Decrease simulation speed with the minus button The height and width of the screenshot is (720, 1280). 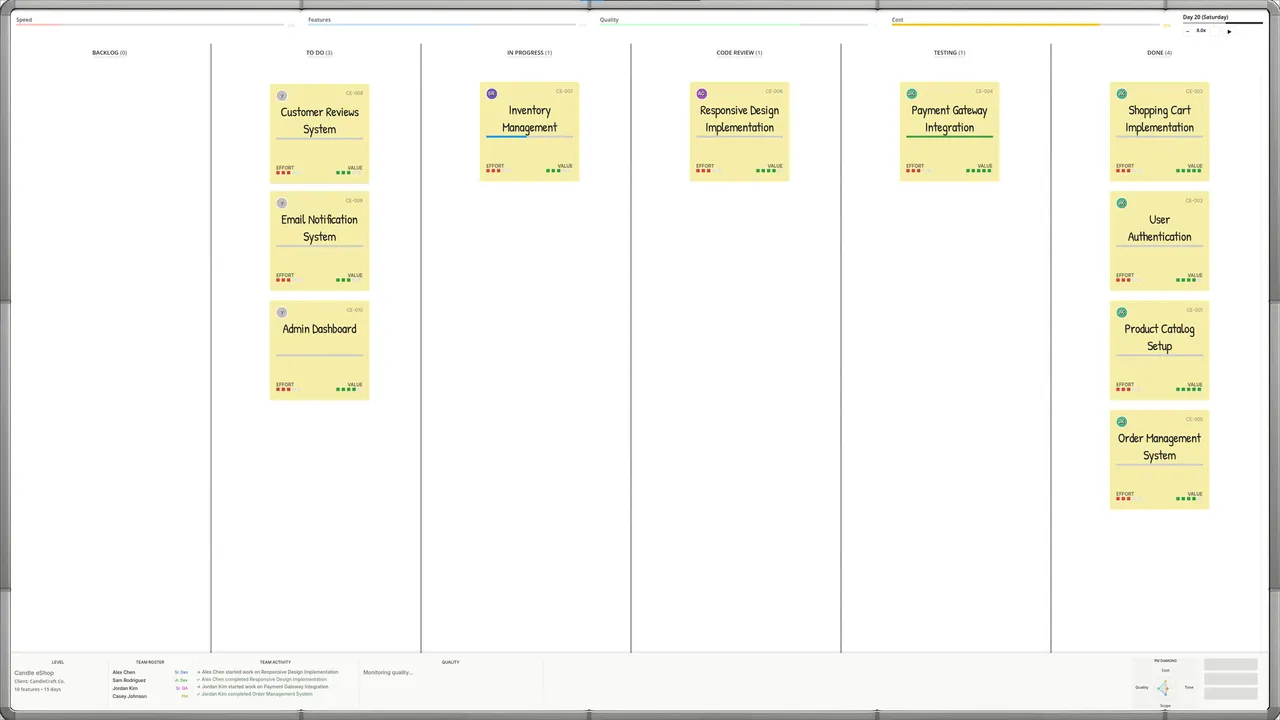click(x=1187, y=31)
